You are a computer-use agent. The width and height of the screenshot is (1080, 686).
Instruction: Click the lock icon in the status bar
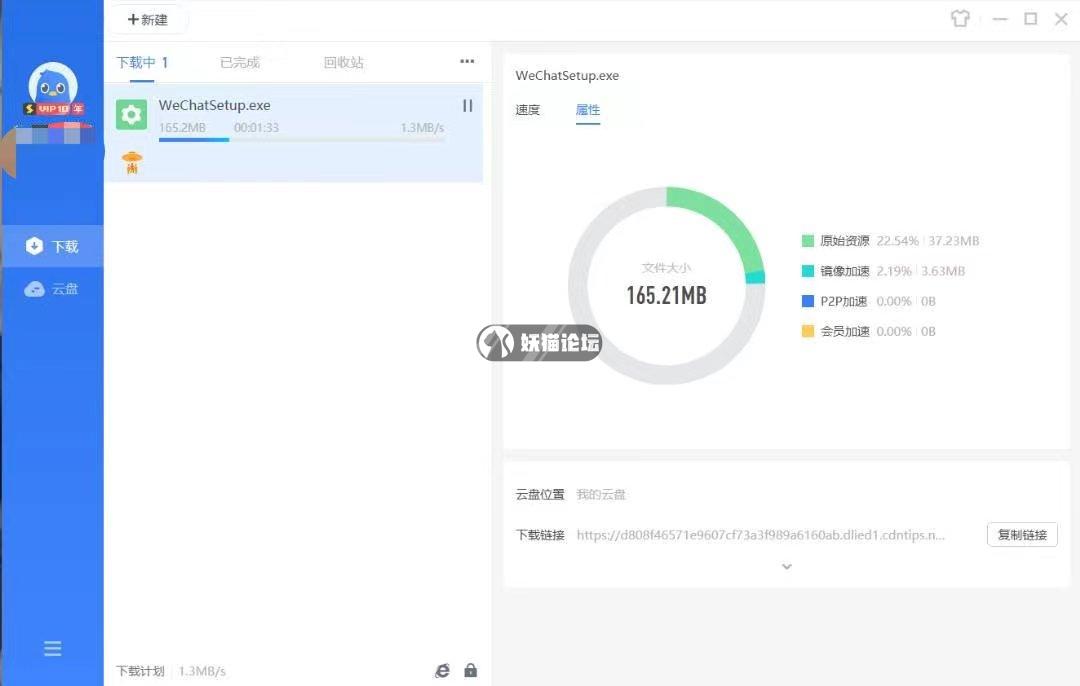click(x=470, y=670)
